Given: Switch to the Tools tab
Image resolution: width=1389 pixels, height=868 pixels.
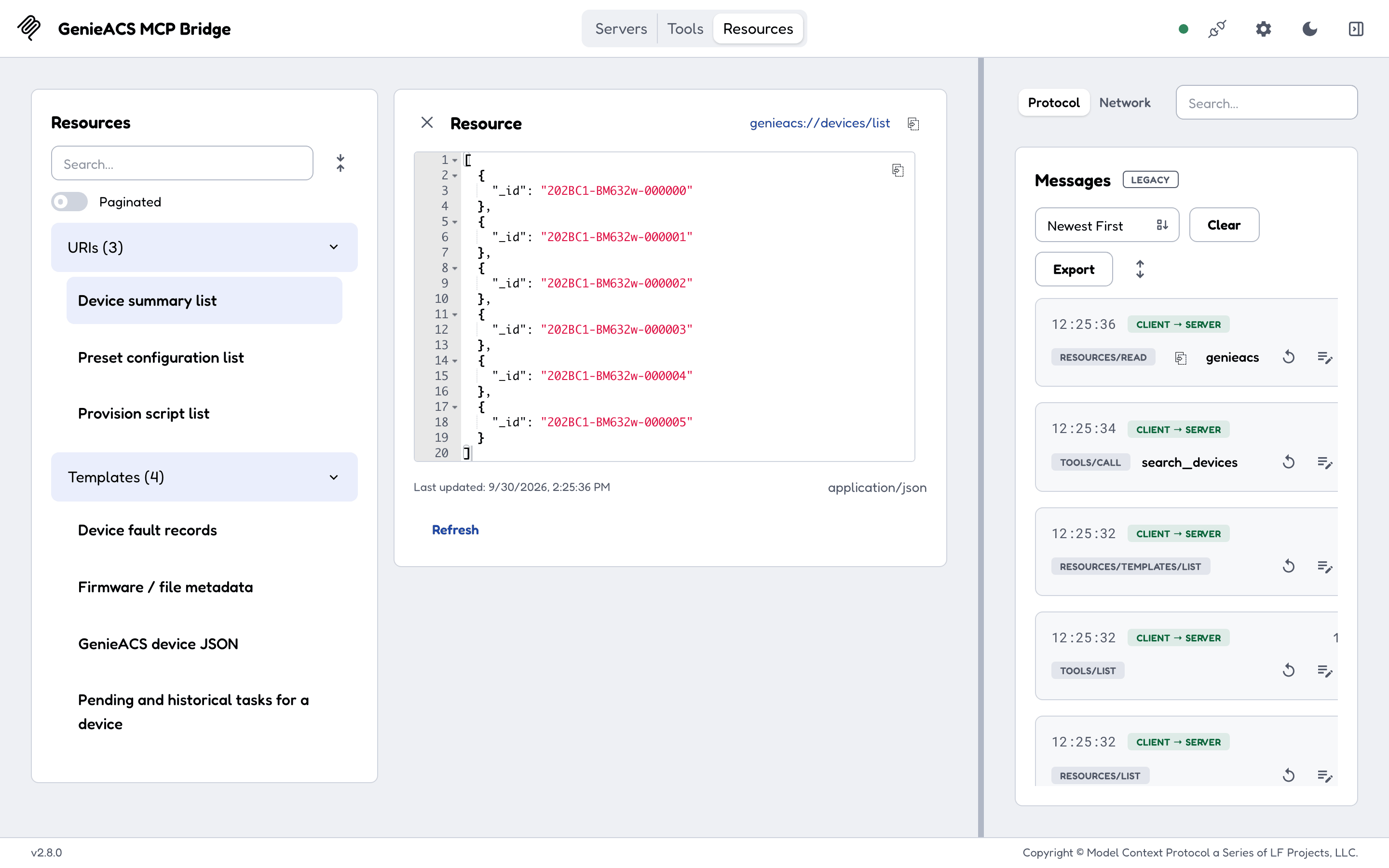Looking at the screenshot, I should pyautogui.click(x=685, y=29).
